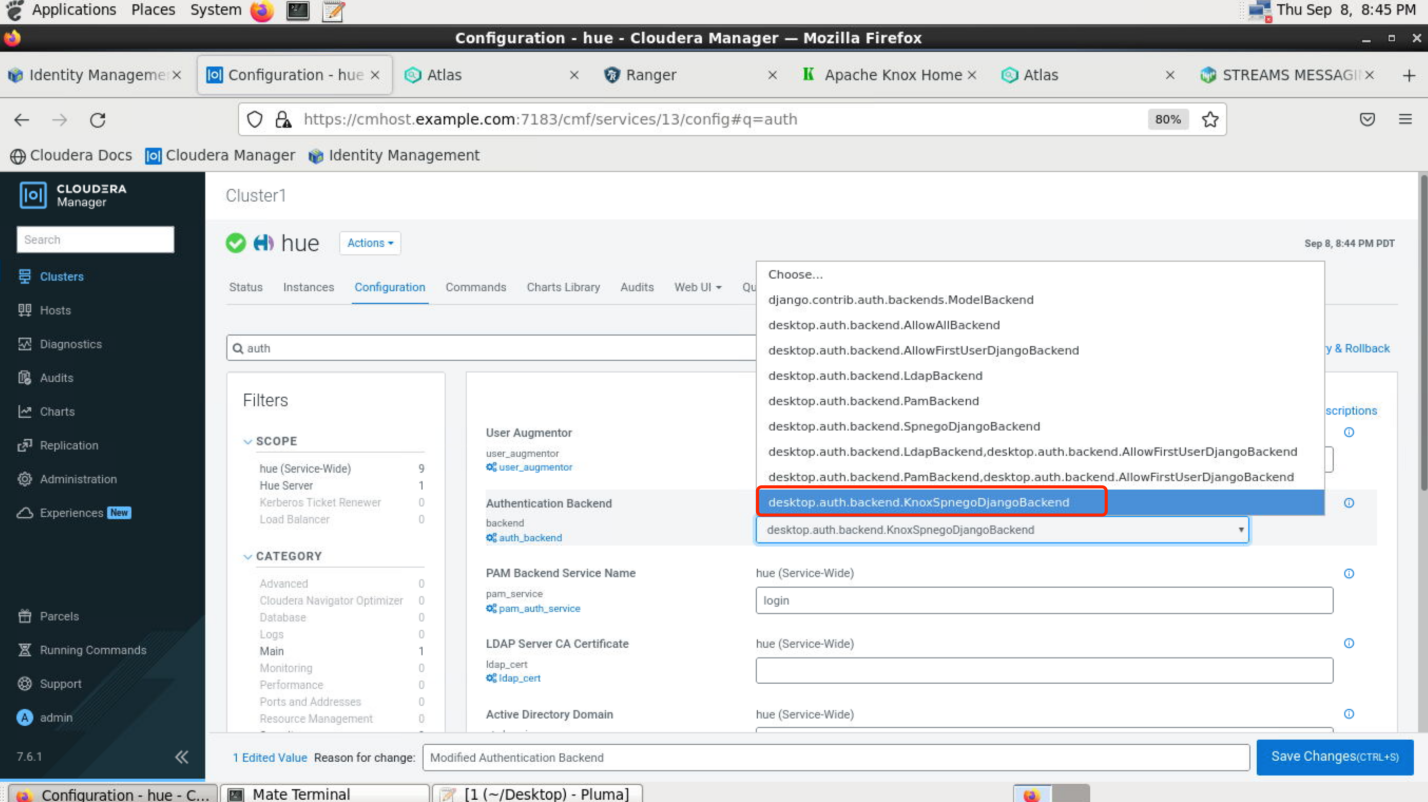Open Replication in the sidebar

(58, 446)
